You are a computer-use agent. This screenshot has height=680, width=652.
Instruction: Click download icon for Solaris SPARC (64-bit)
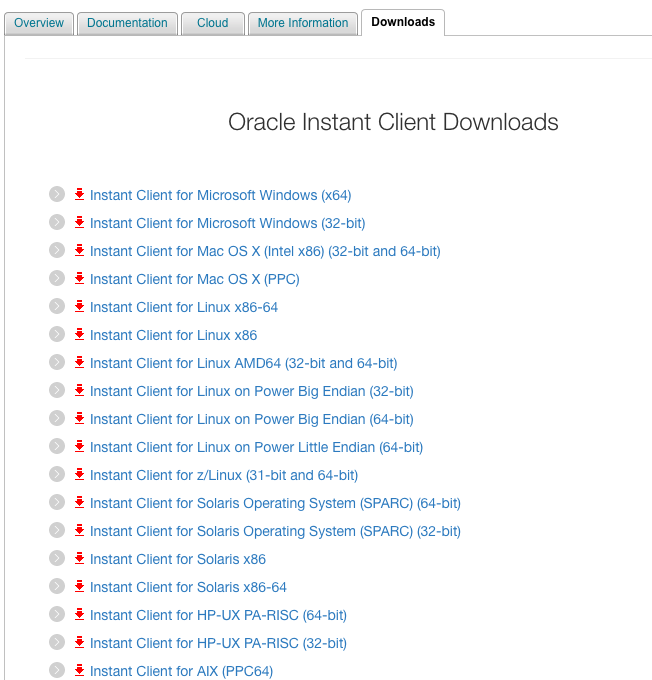click(x=79, y=502)
